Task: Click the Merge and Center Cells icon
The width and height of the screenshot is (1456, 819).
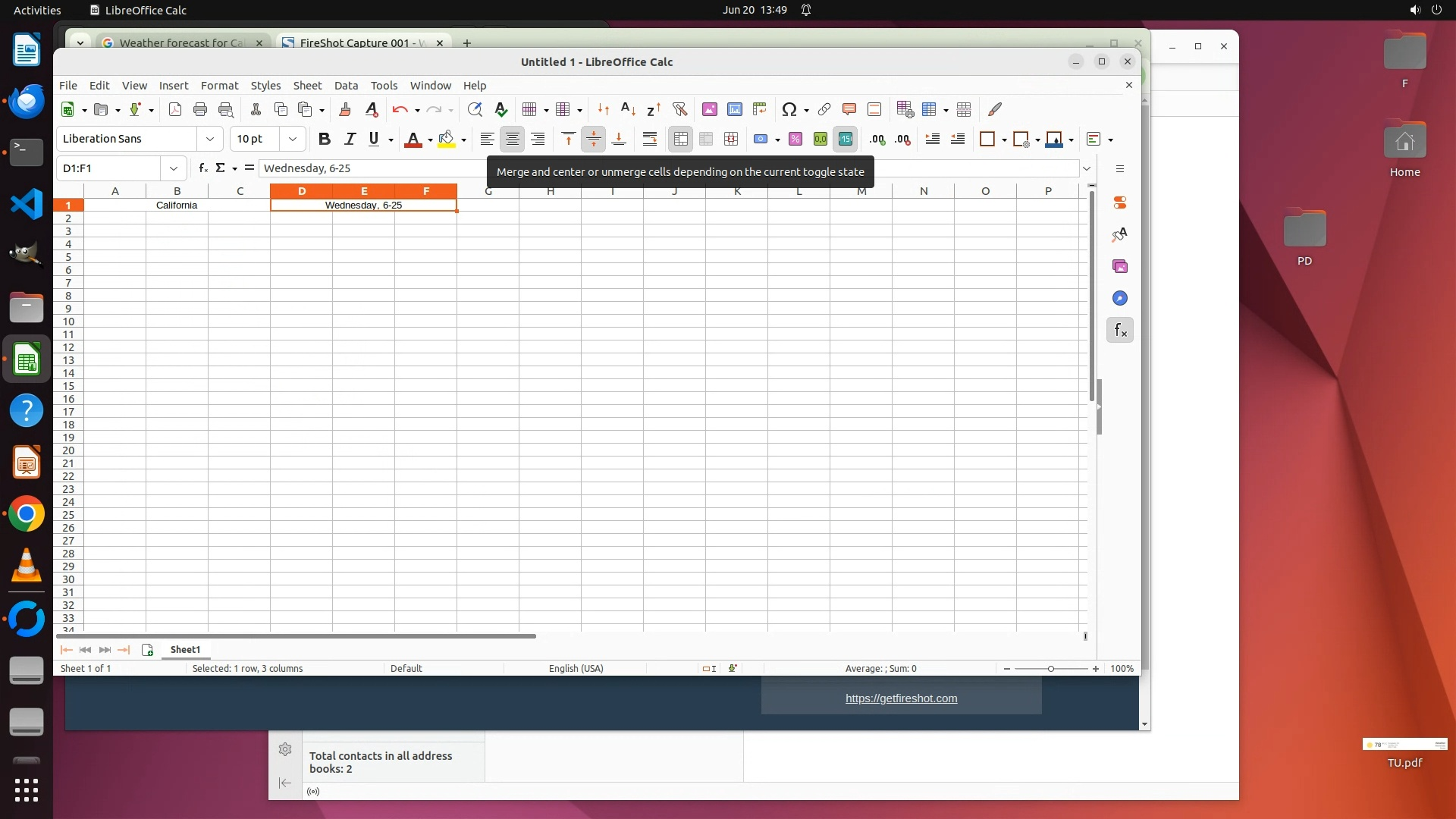Action: (x=680, y=139)
